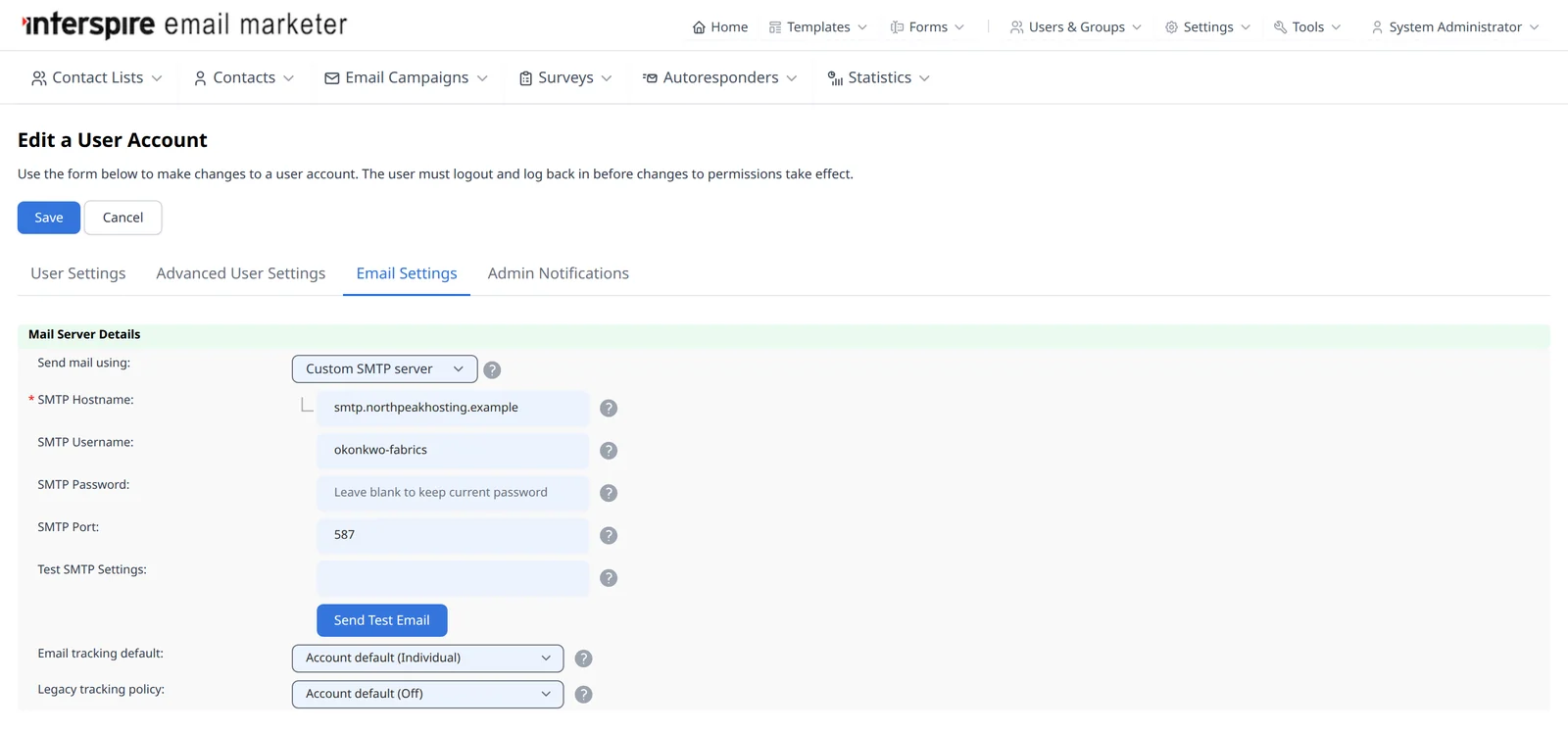The width and height of the screenshot is (1568, 732).
Task: Open help for Send mail using
Action: pyautogui.click(x=492, y=369)
